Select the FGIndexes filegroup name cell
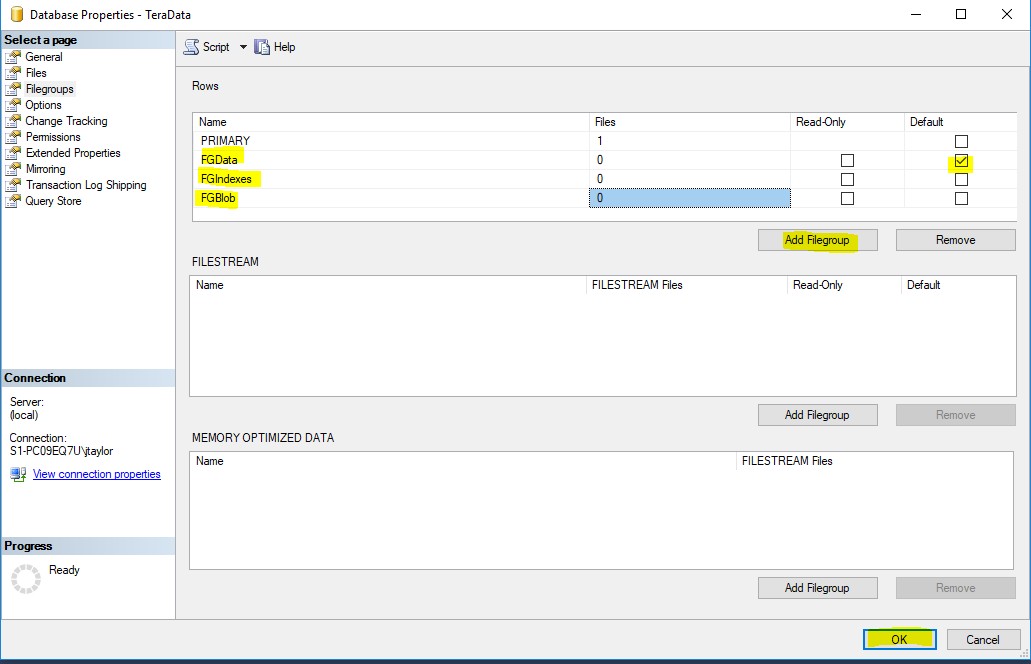 click(391, 179)
